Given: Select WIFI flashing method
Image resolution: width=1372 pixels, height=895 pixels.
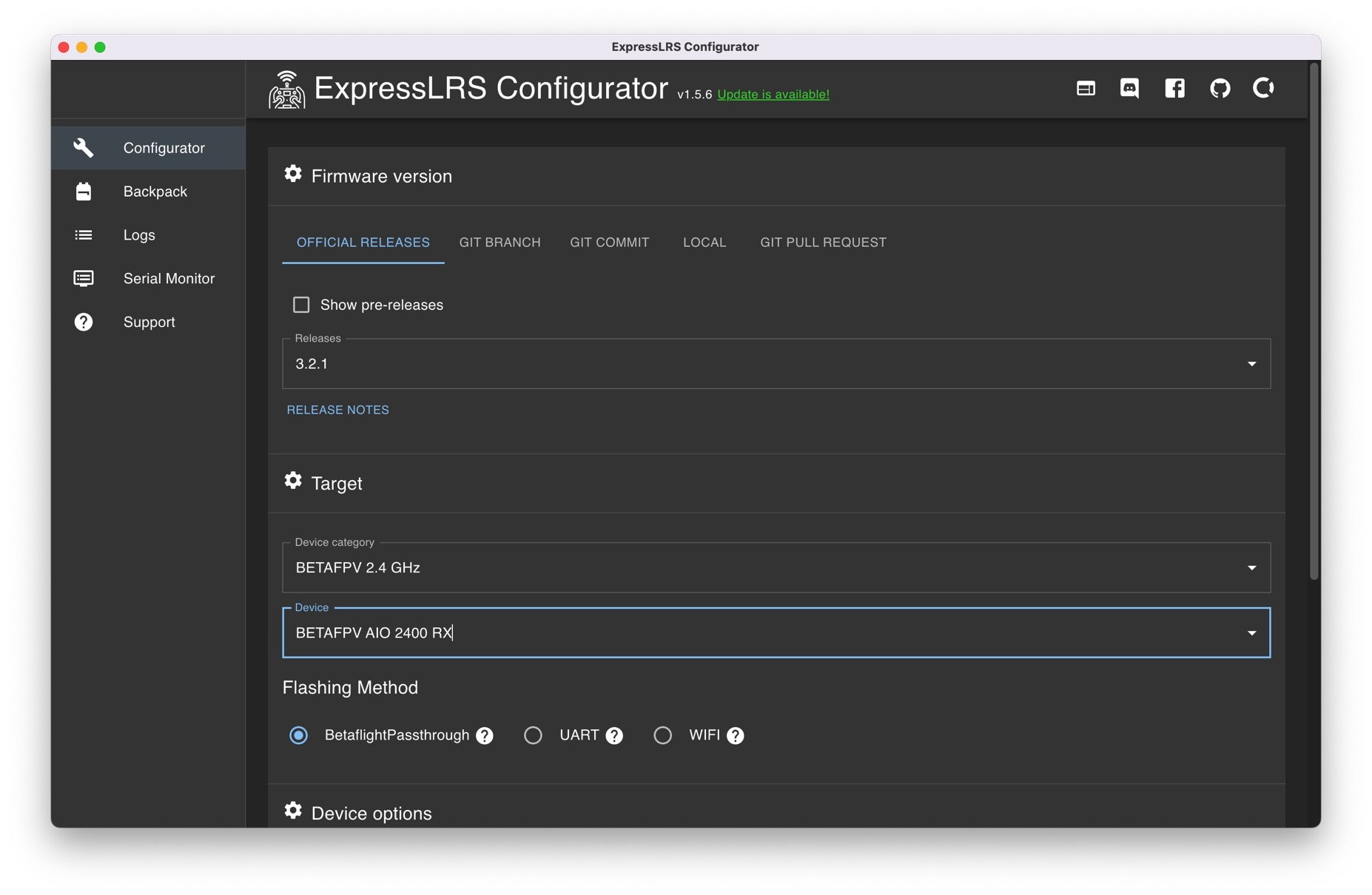Looking at the screenshot, I should coord(662,735).
